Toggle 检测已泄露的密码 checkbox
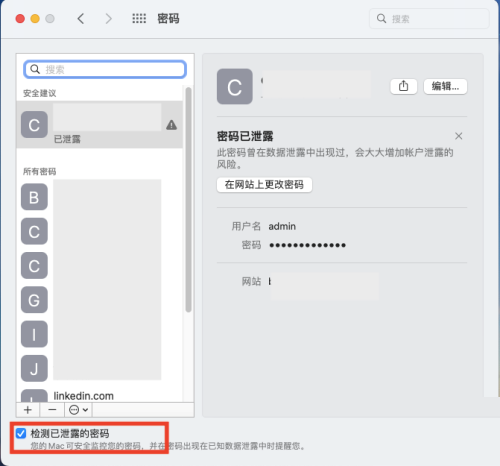Screen dimensions: 500x466 21,433
